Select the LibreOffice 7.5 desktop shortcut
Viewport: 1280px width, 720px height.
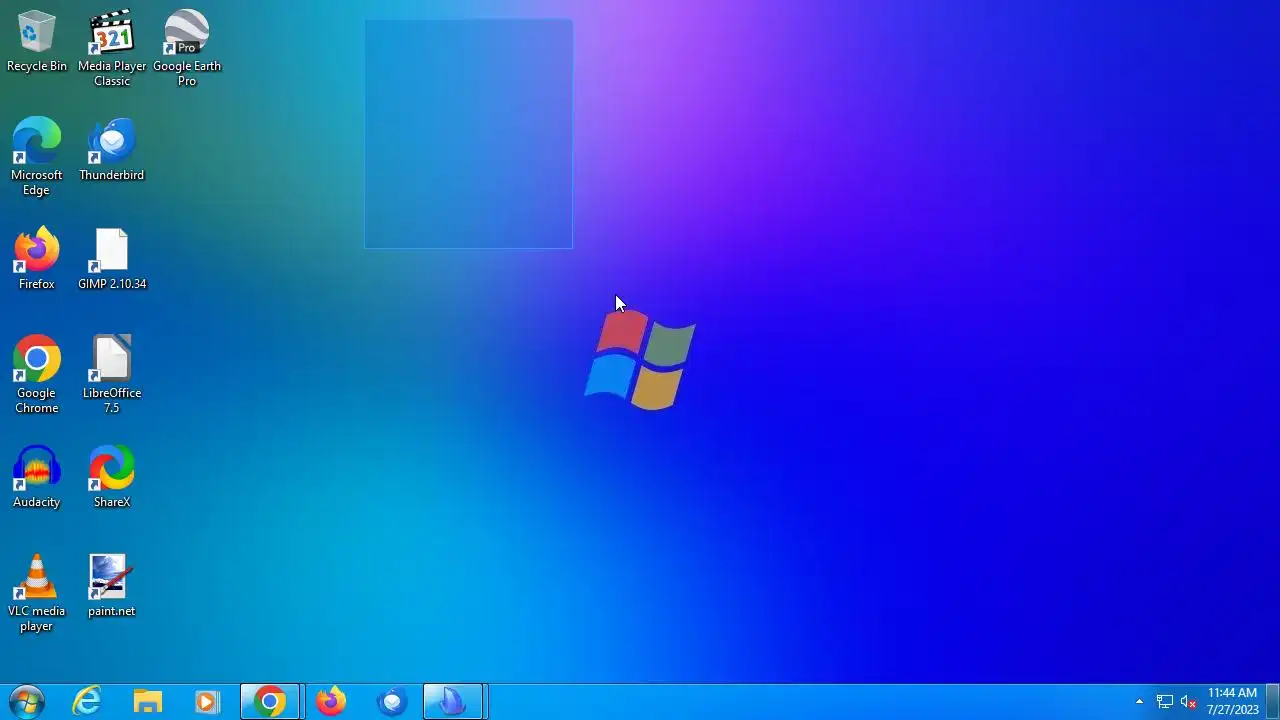(x=112, y=375)
